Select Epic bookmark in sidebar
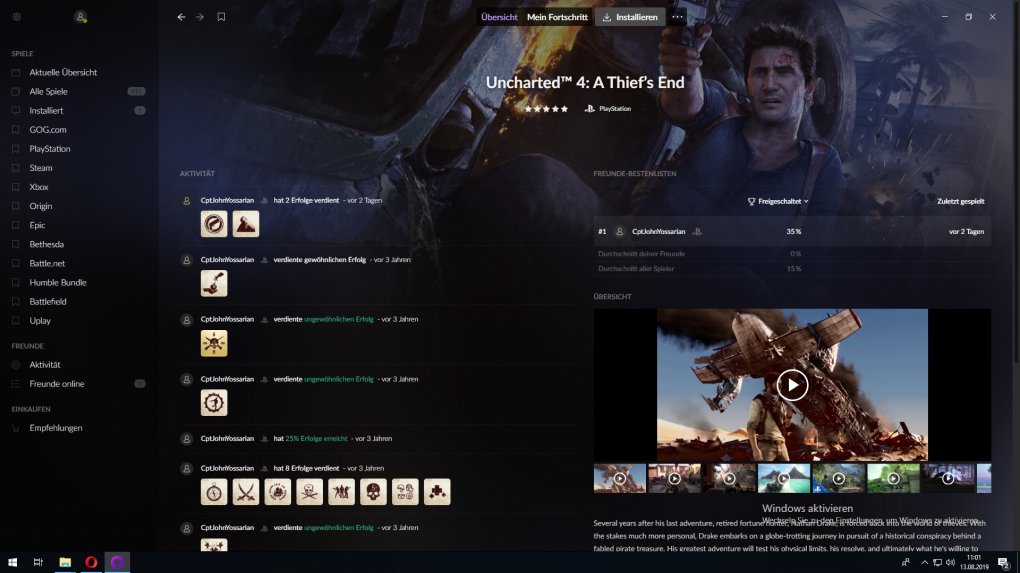 click(x=37, y=225)
